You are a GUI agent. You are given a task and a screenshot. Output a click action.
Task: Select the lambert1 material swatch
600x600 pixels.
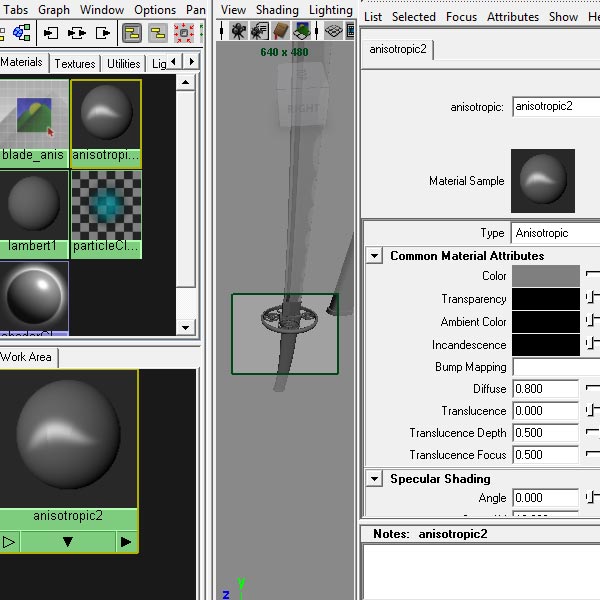(34, 214)
